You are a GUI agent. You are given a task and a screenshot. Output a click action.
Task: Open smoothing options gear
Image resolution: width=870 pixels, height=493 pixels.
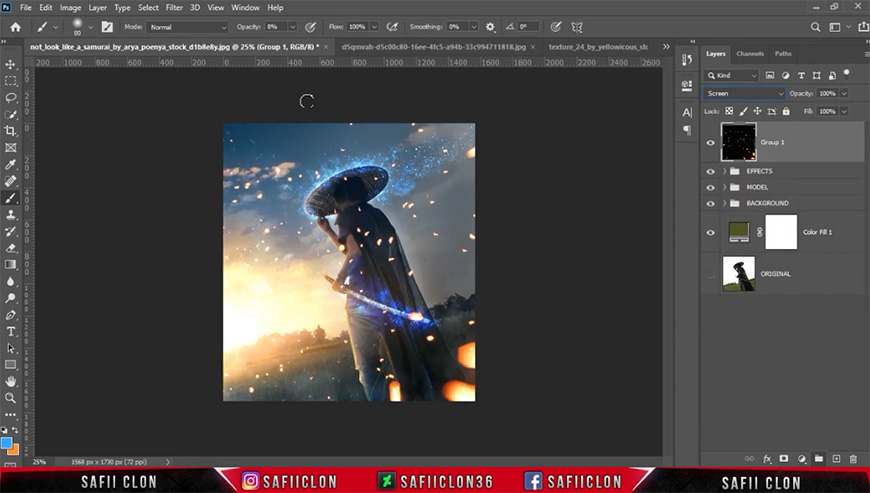point(490,27)
